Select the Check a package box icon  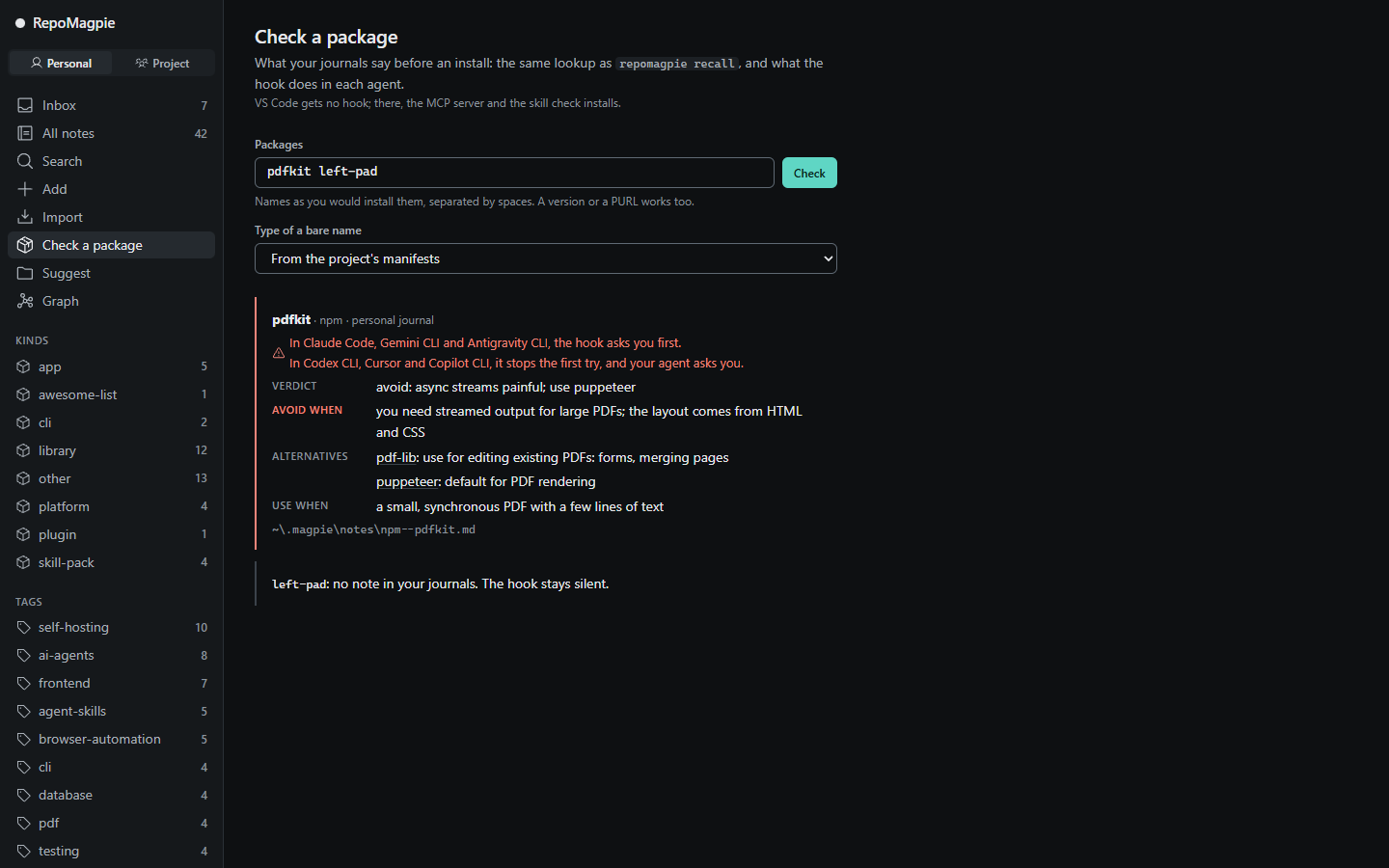coord(25,245)
